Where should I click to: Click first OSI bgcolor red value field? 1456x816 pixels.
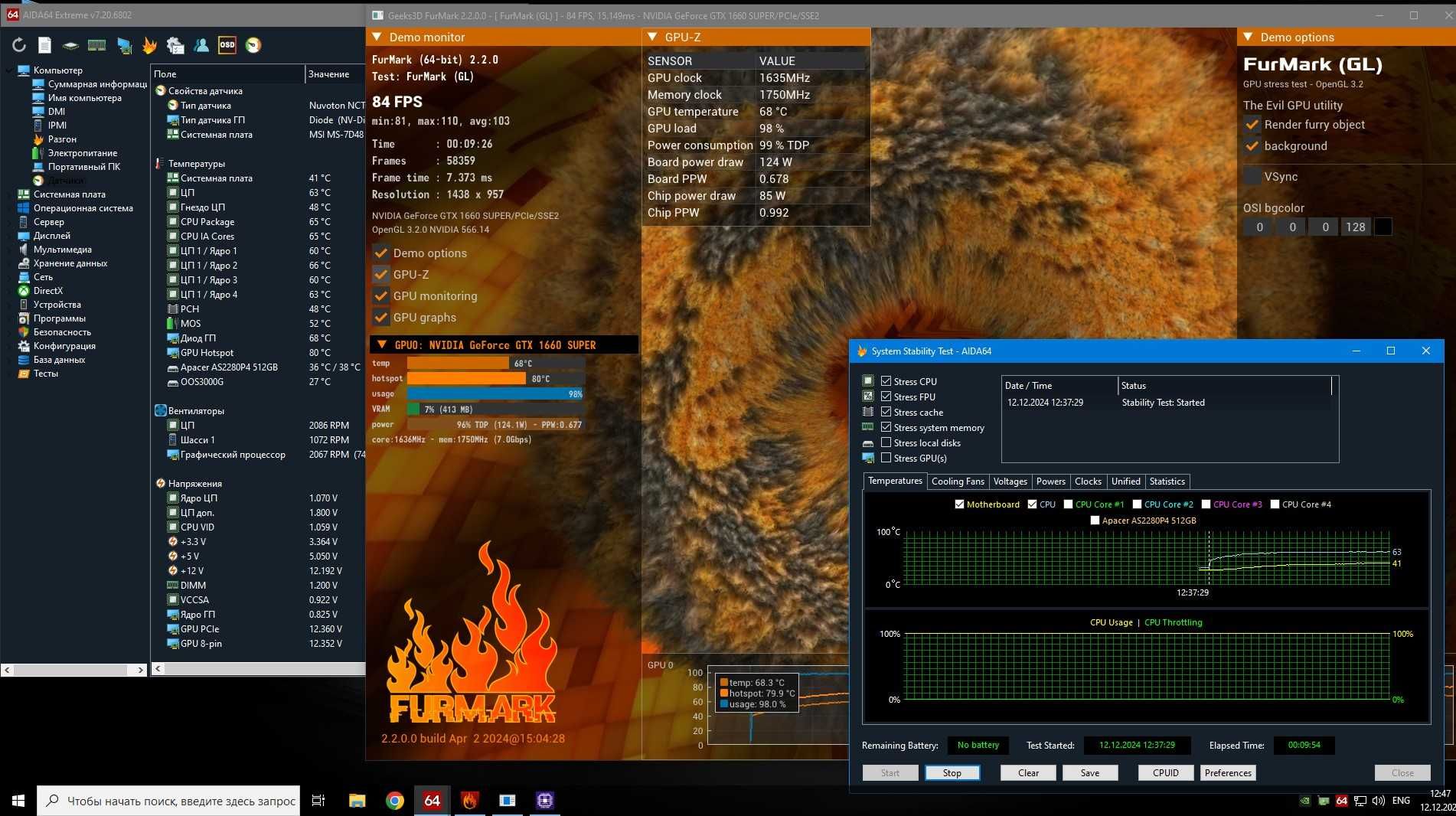click(1259, 227)
